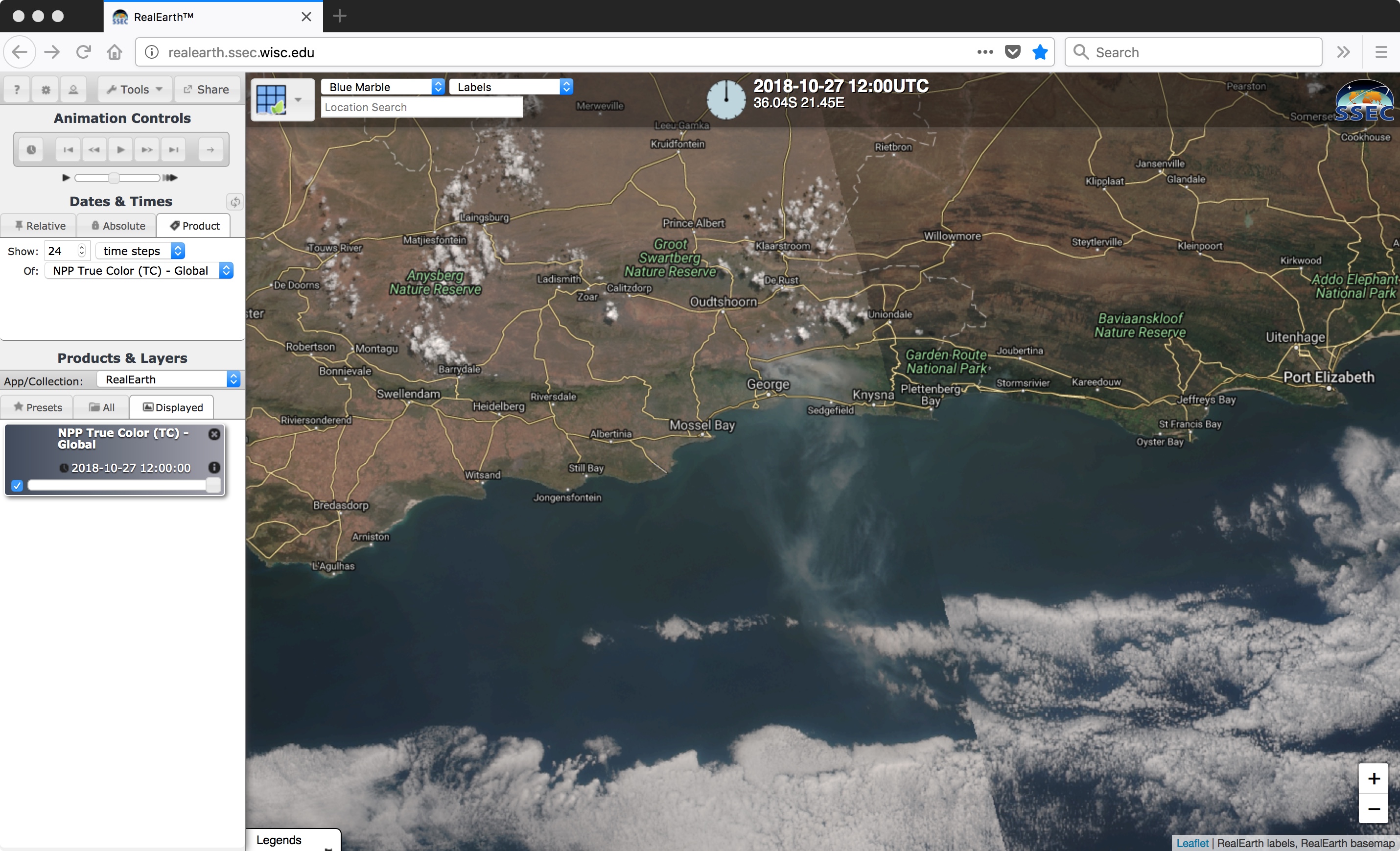Open the Tools dropdown menu
Image resolution: width=1400 pixels, height=851 pixels.
[135, 89]
